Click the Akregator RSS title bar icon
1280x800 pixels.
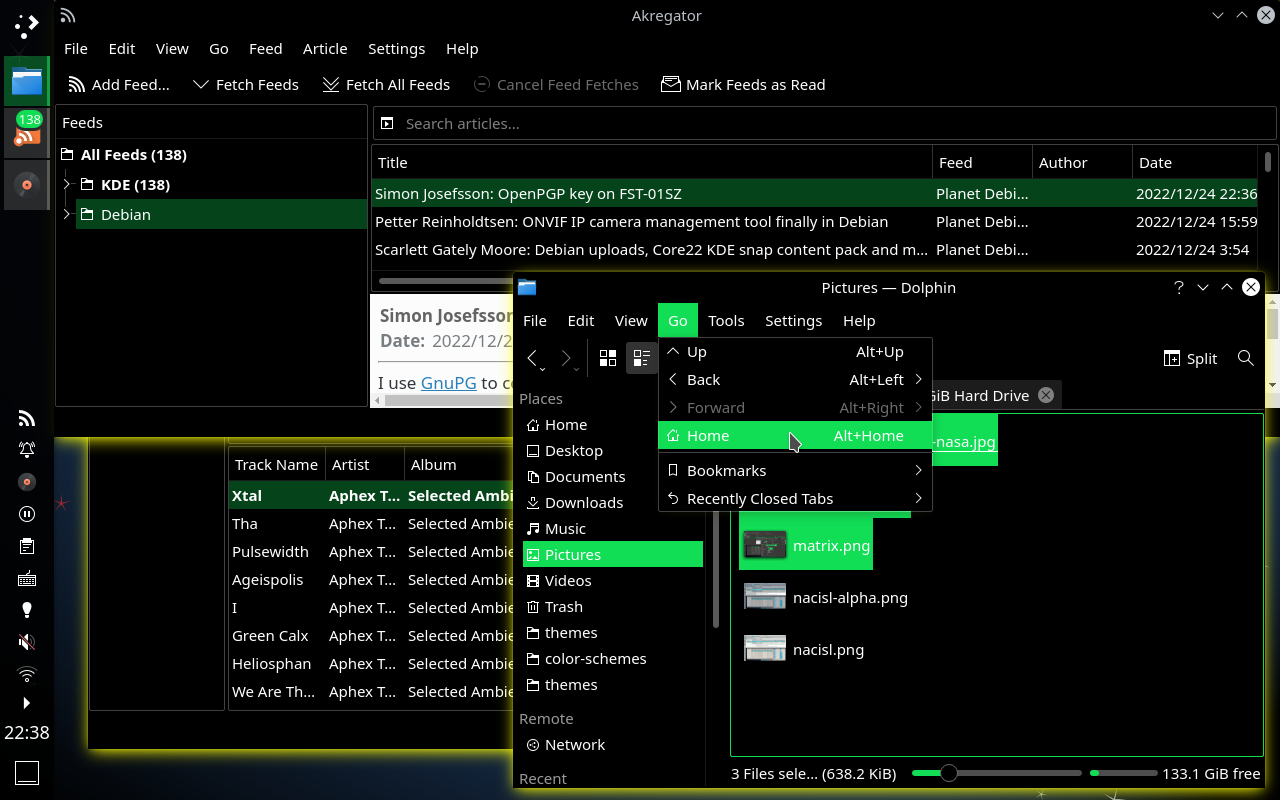(x=68, y=15)
